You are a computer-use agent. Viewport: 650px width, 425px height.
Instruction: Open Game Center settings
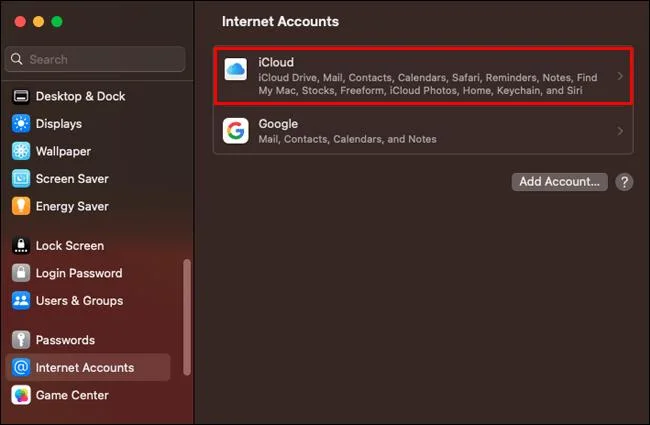(72, 395)
